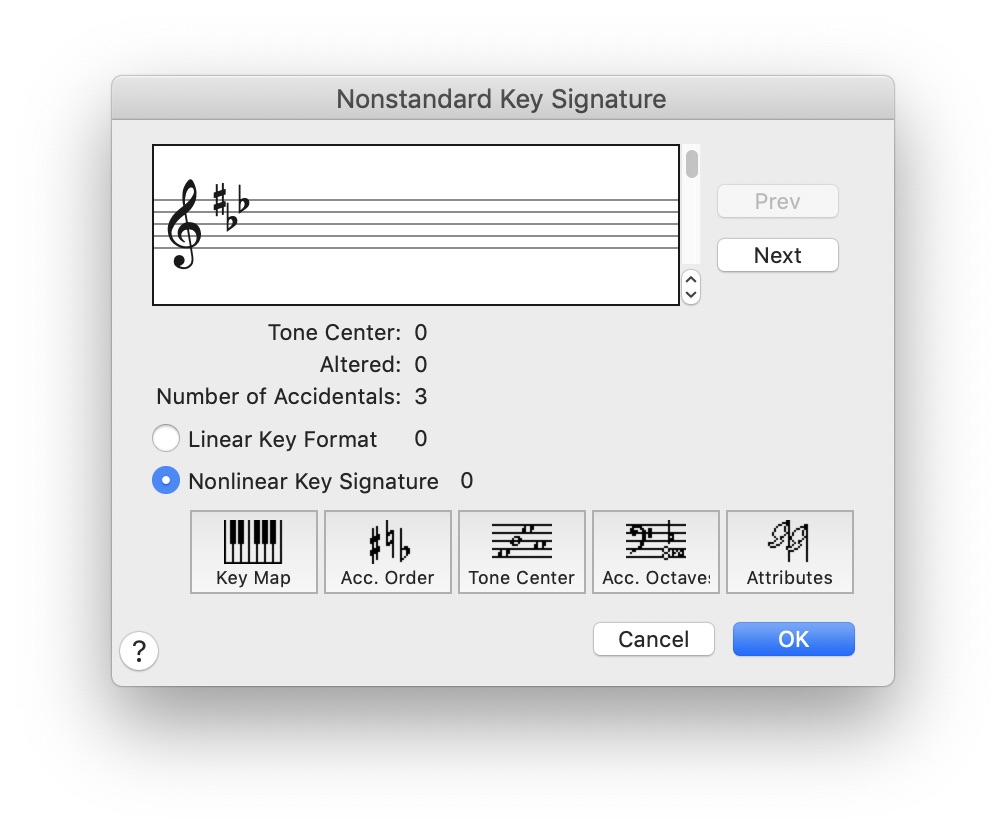Screen dimensions: 1006x834
Task: Click the down arrow of the preview stepper
Action: (691, 295)
